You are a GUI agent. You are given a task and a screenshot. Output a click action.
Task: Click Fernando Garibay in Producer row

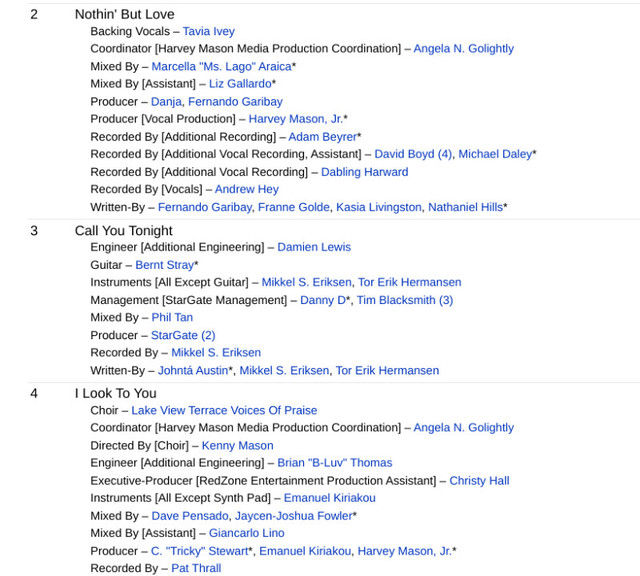(x=235, y=102)
